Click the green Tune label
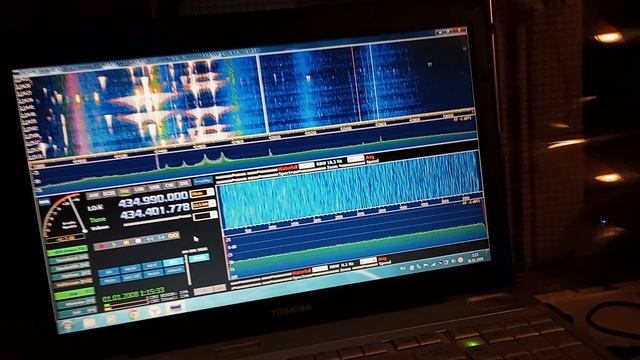This screenshot has width=640, height=360. tap(98, 220)
